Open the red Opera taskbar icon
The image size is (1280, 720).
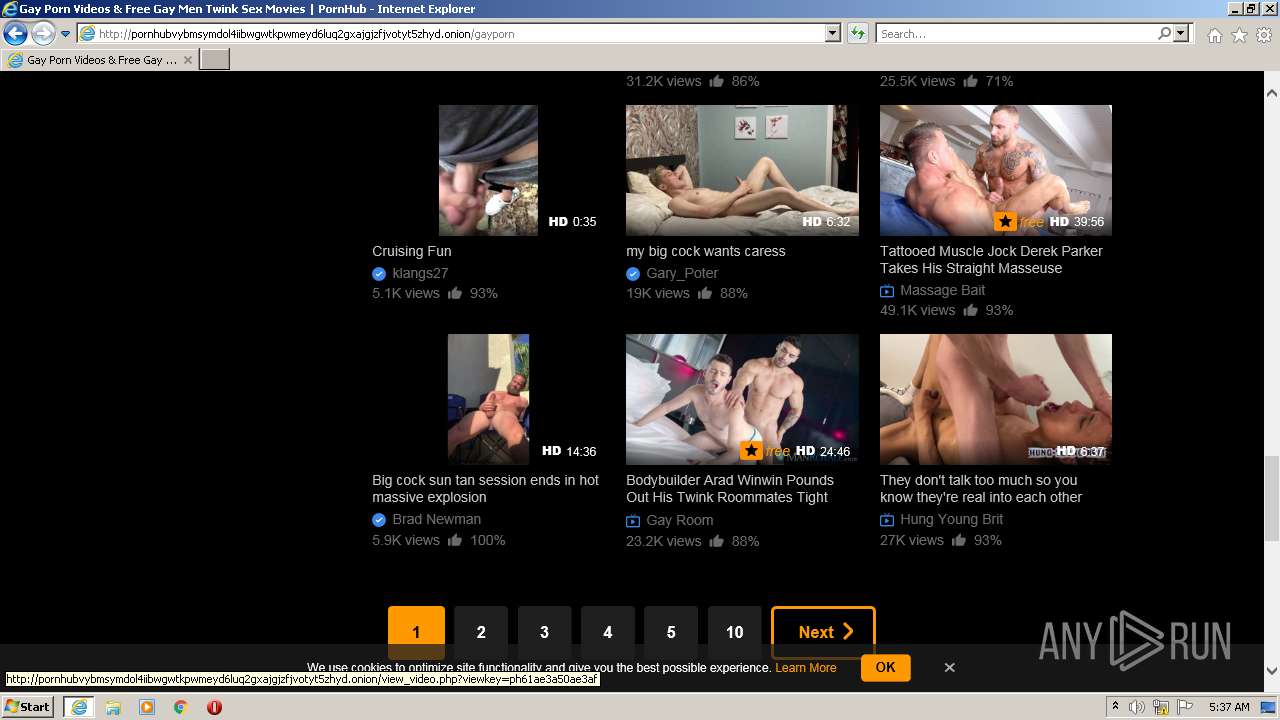click(214, 707)
